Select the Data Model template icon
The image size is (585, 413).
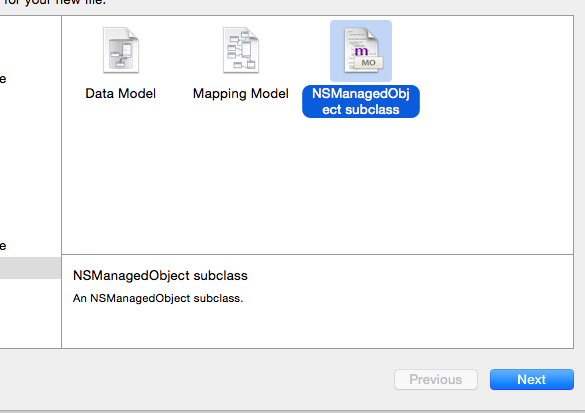(x=121, y=50)
